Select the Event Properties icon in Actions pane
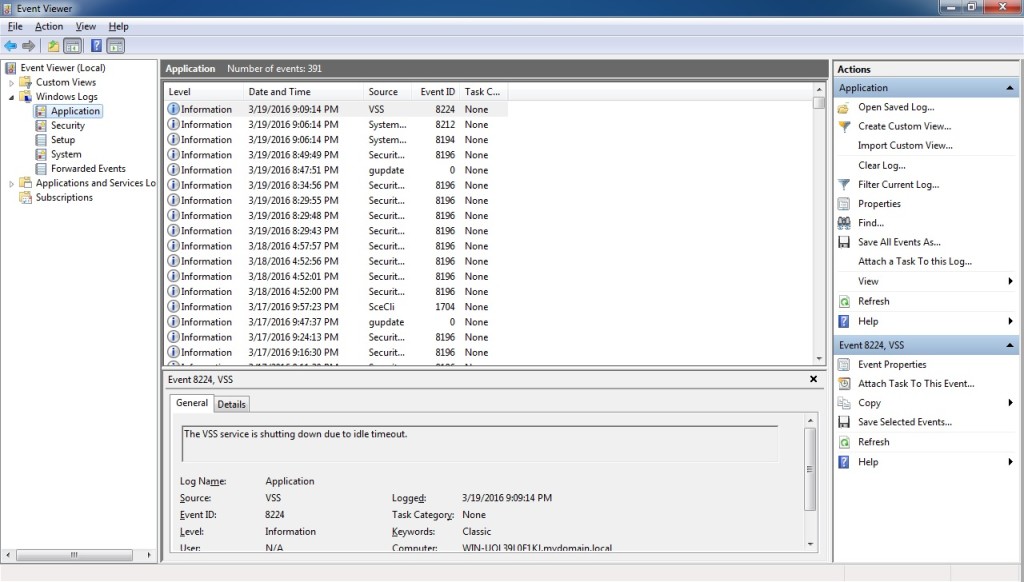Screen dimensions: 1024x582 843,364
